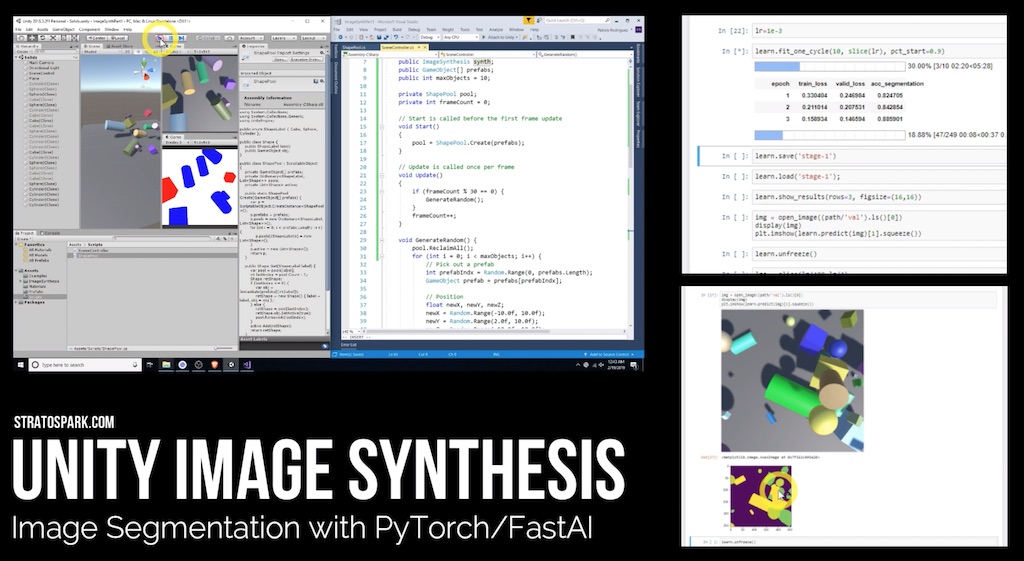Switch to the Console tab in Unity

(x=50, y=233)
